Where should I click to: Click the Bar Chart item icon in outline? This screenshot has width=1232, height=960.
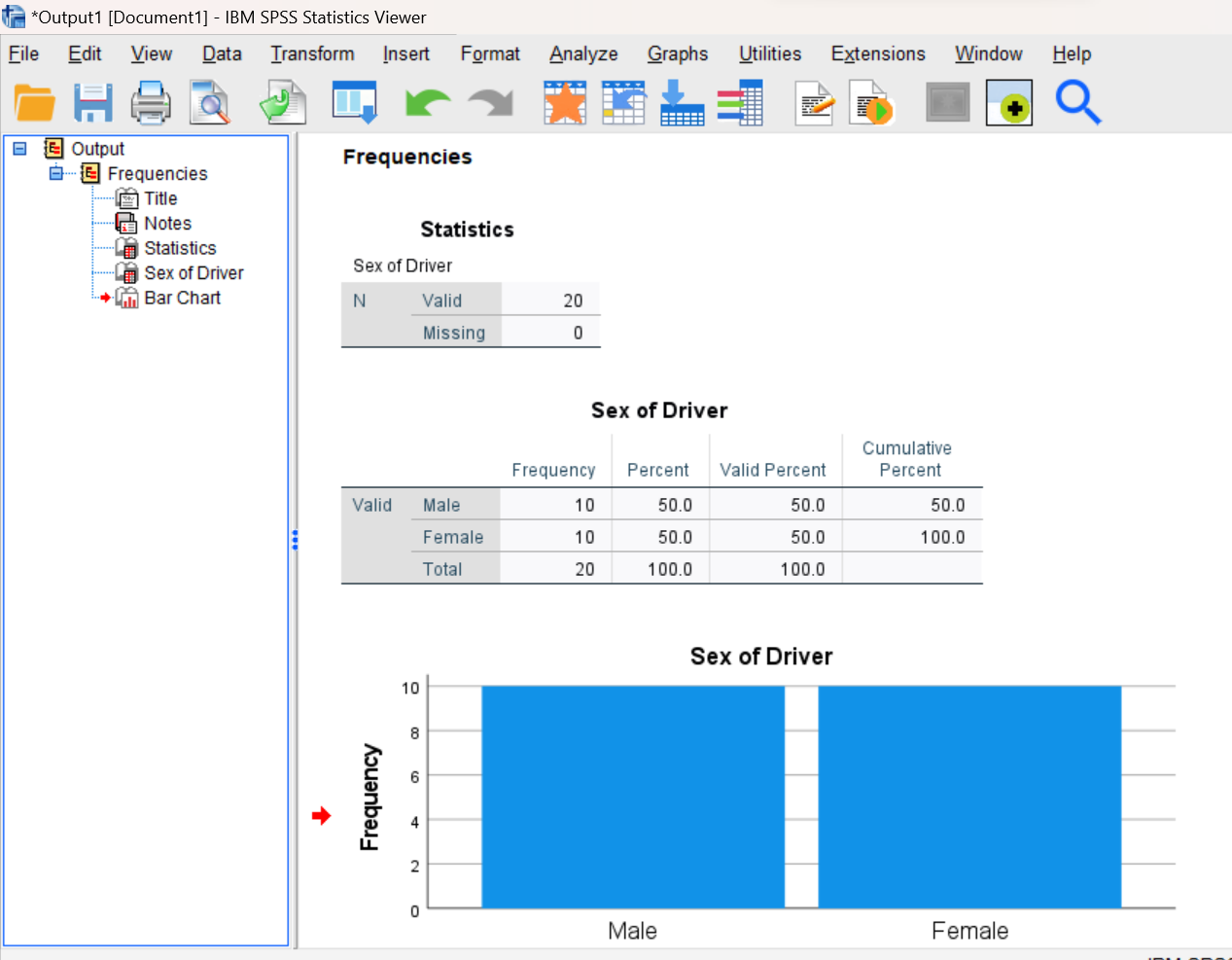[x=127, y=298]
